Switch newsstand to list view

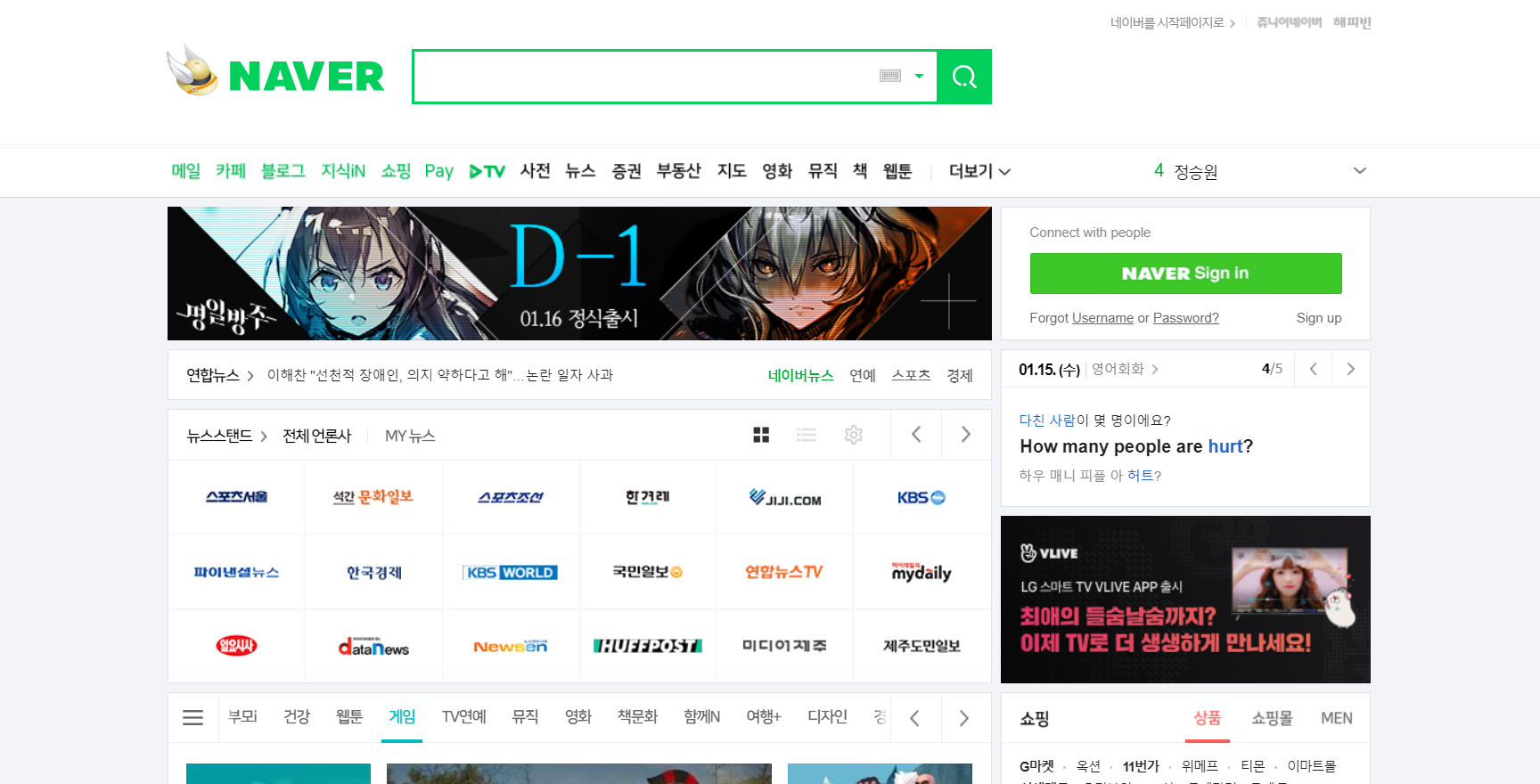pos(807,435)
